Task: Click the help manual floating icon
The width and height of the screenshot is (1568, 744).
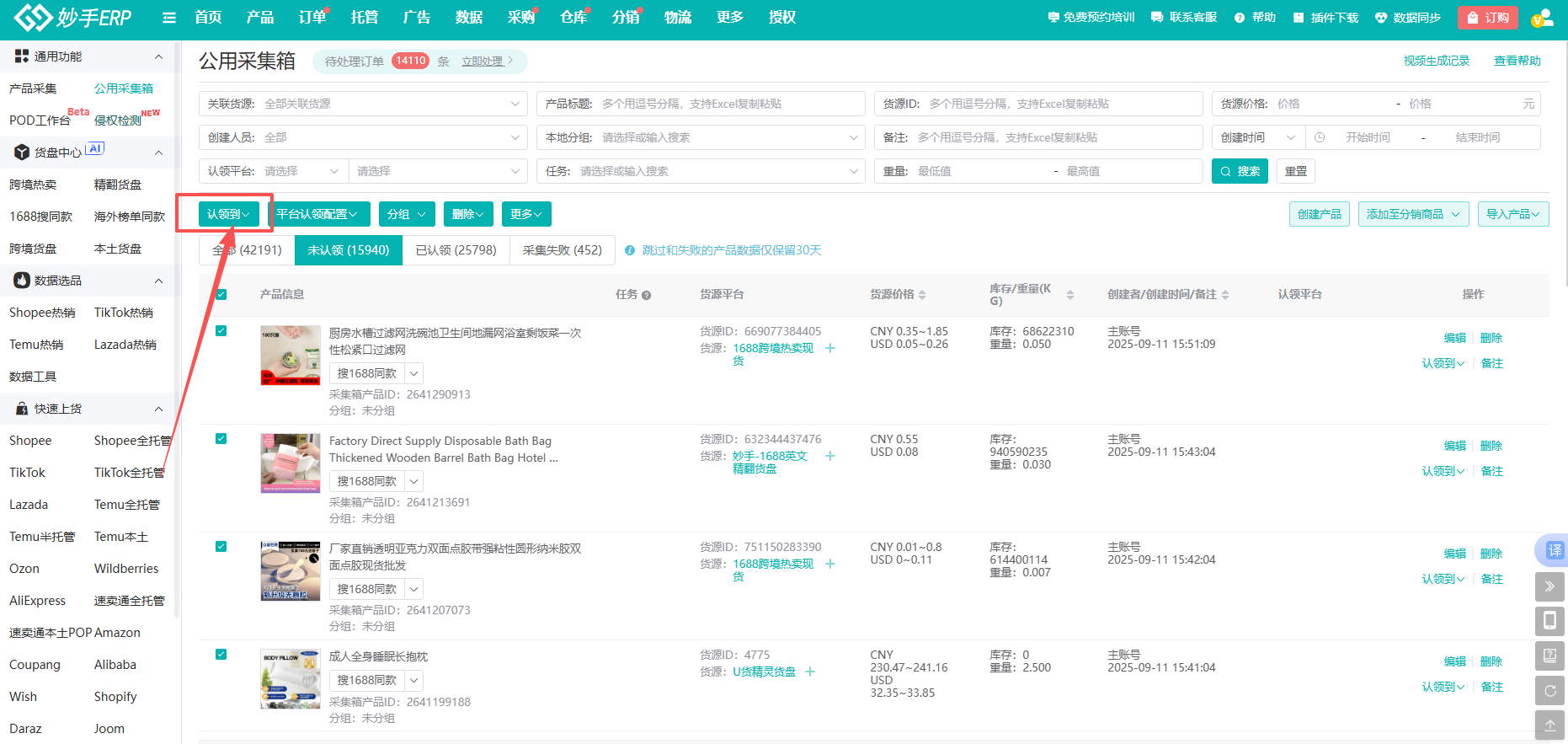Action: click(x=1549, y=656)
